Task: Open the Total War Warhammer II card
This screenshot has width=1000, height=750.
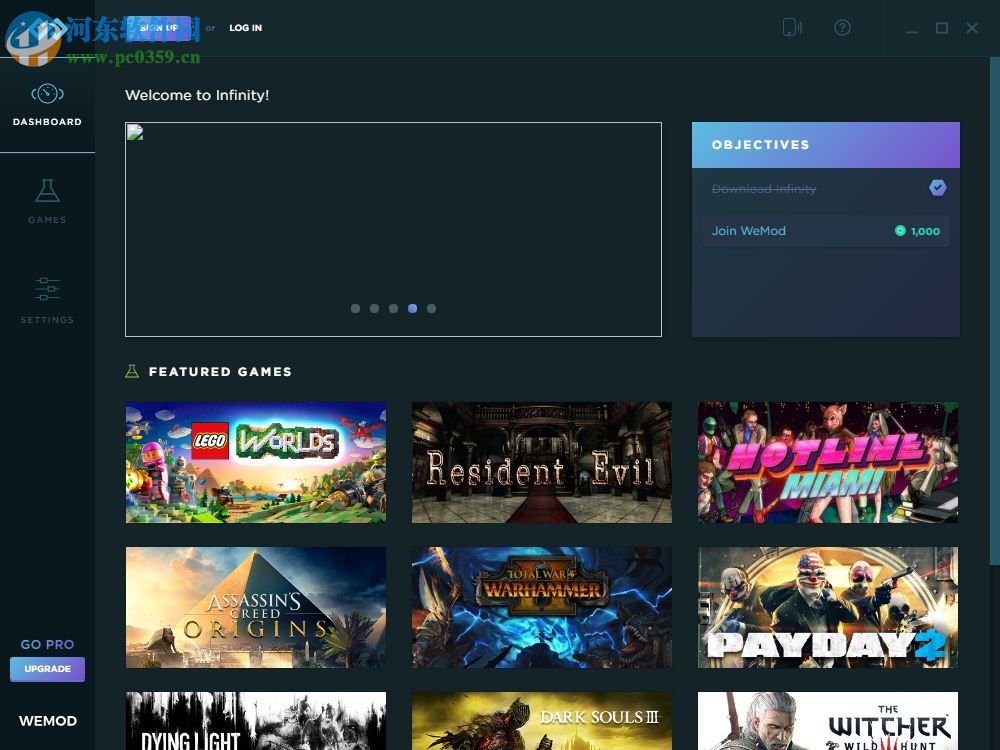Action: [541, 607]
